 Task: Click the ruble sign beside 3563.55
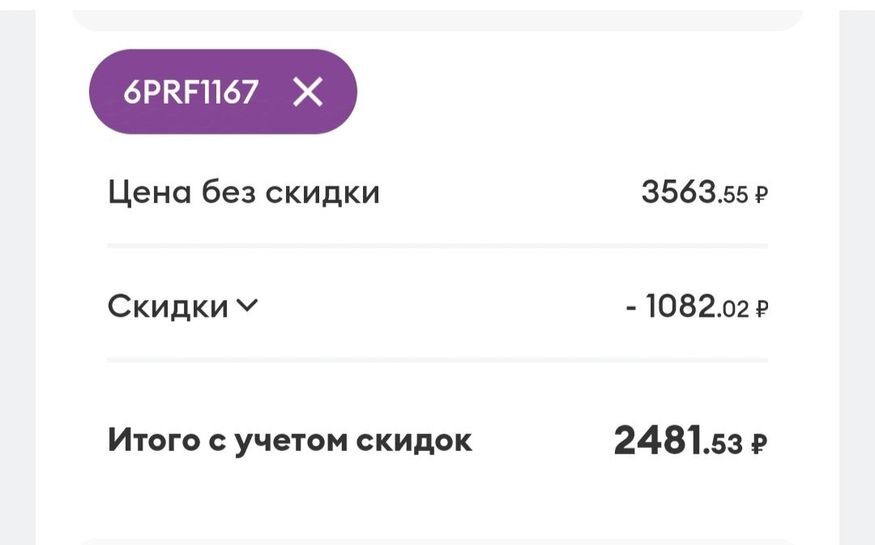761,195
